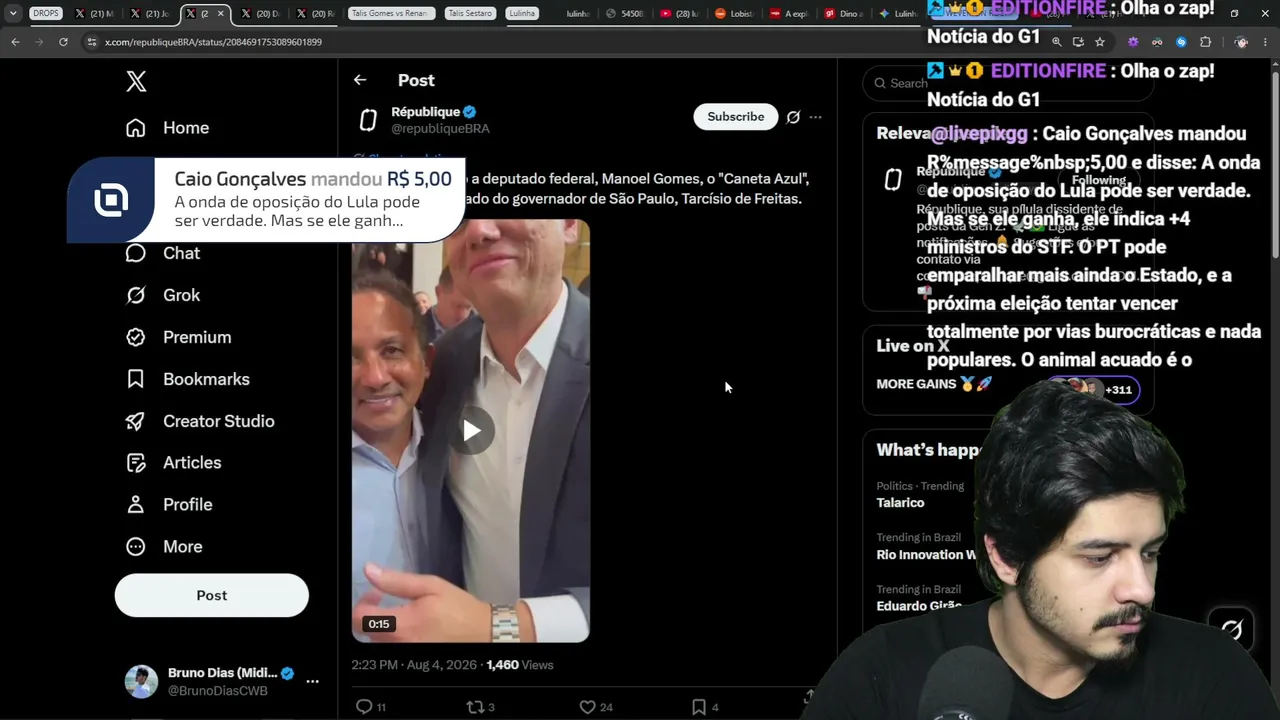The image size is (1280, 720).
Task: Switch to the Dino browser tab
Action: 842,14
